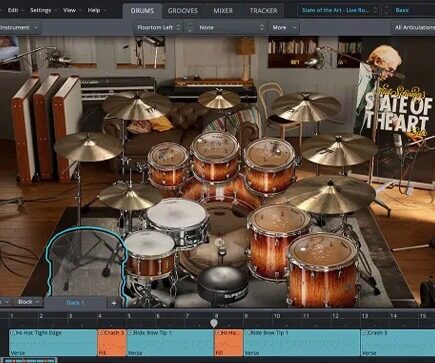Select the right-side cymbal beside the poster

pos(338,149)
